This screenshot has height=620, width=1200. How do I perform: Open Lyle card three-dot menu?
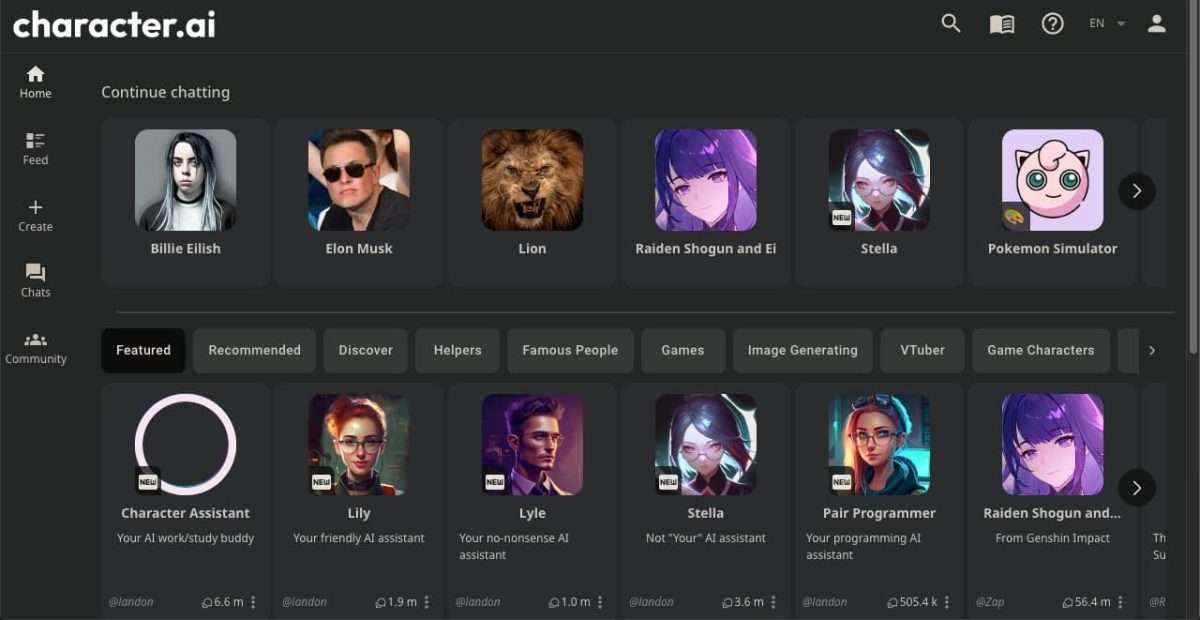[x=600, y=602]
